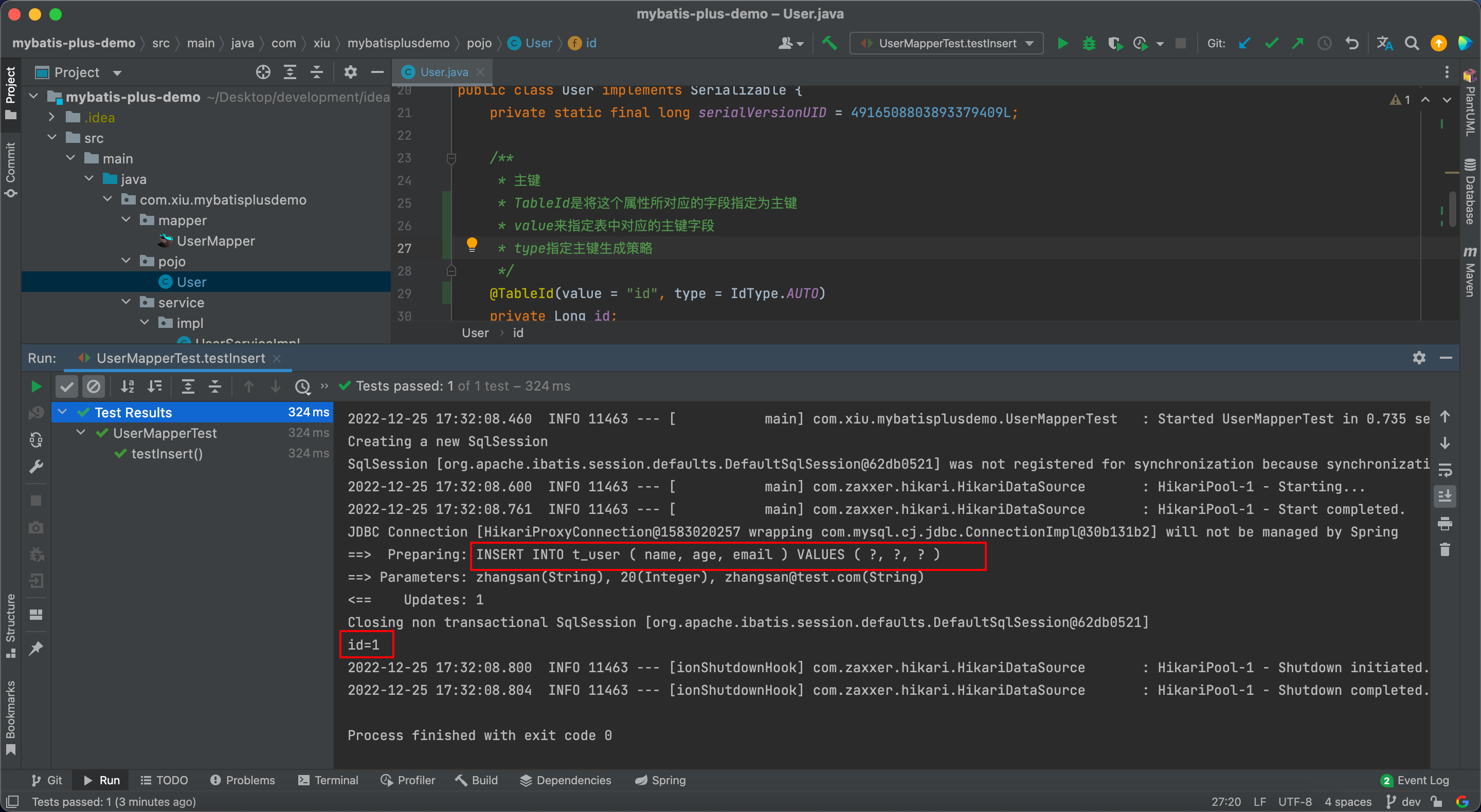1481x812 pixels.
Task: Open Search Everywhere magnifier icon
Action: 1412,43
